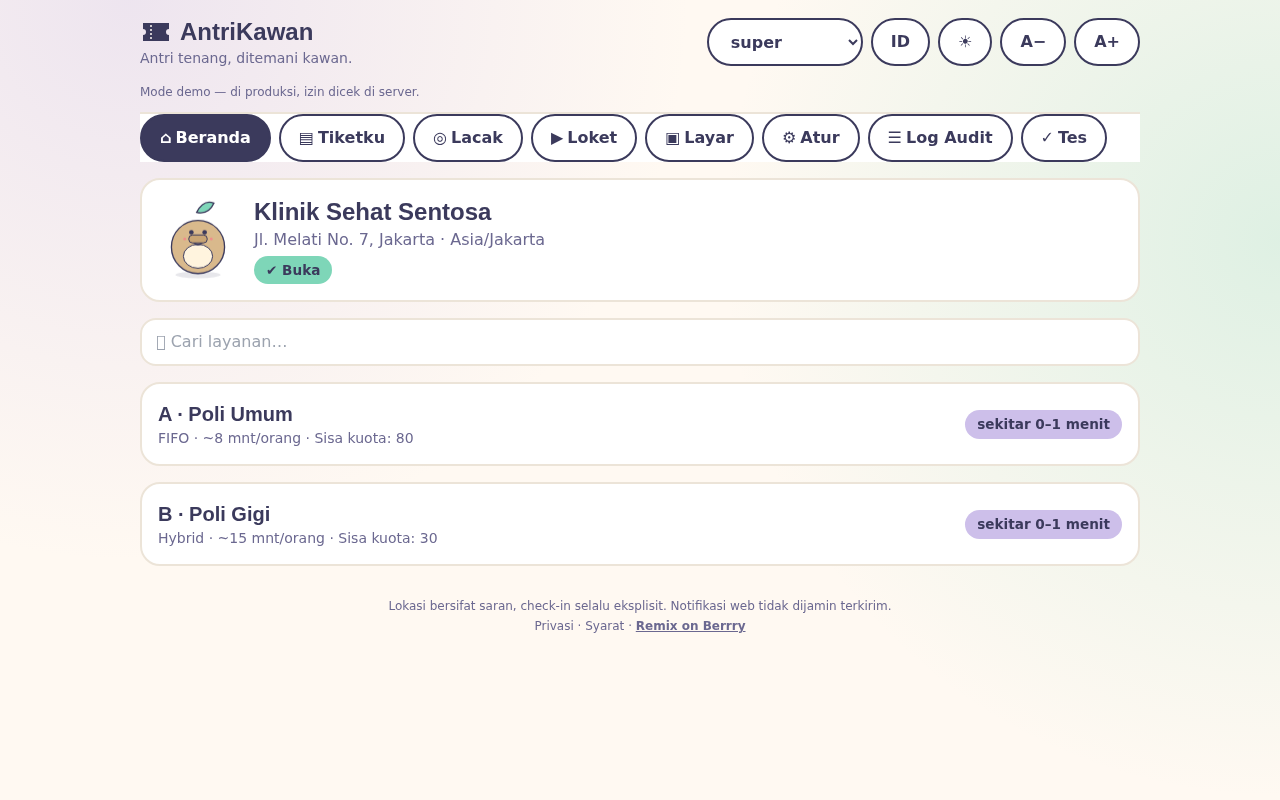View the Log Audit tab
The image size is (1280, 800).
(x=940, y=138)
